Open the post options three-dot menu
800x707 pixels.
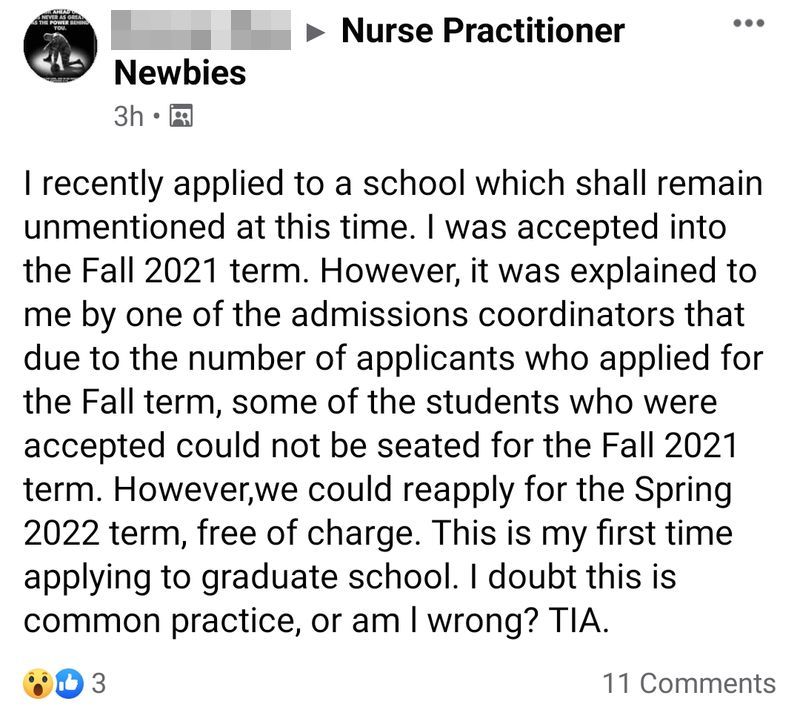pyautogui.click(x=748, y=23)
